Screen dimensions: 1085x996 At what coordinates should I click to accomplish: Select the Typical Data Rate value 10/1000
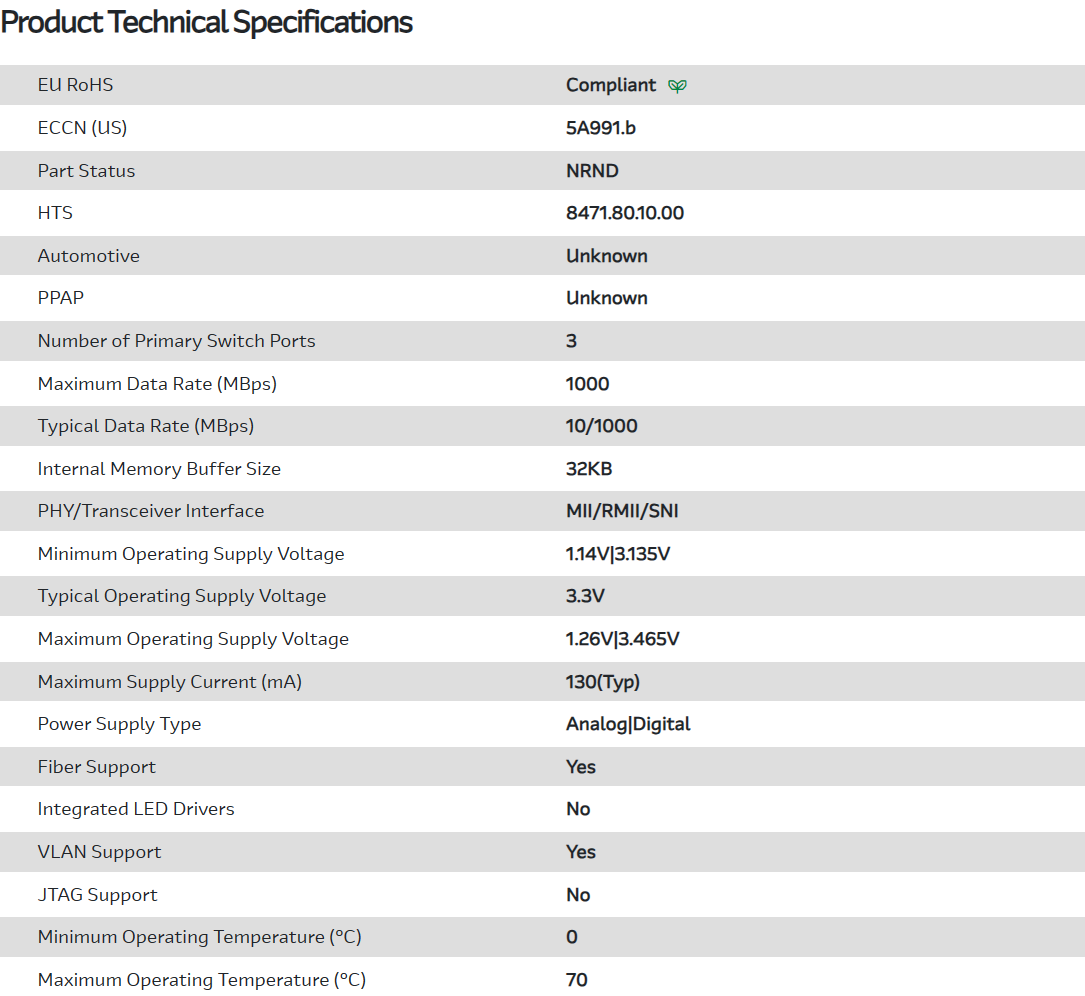tap(601, 426)
